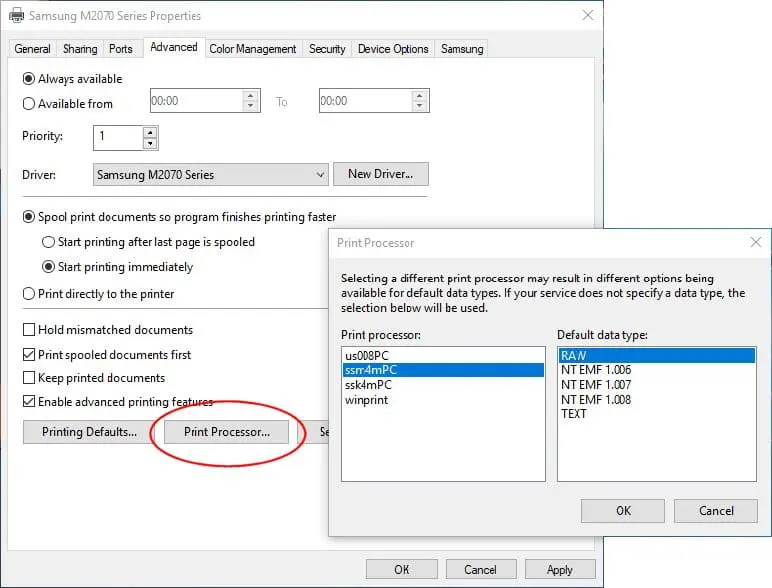Viewport: 772px width, 588px height.
Task: Increase the Available from start time
Action: click(x=251, y=96)
